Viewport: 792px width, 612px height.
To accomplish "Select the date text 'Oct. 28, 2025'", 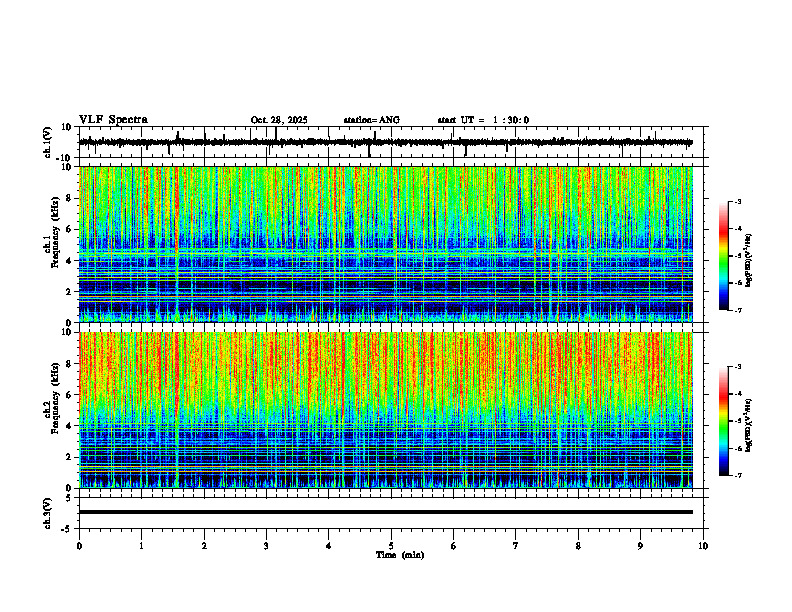I will point(279,120).
